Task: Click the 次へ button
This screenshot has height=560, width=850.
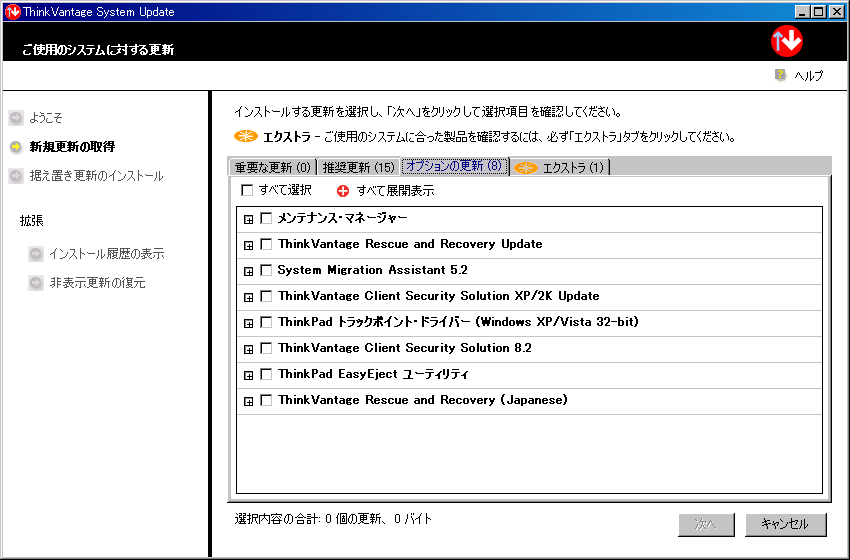Action: (x=706, y=524)
